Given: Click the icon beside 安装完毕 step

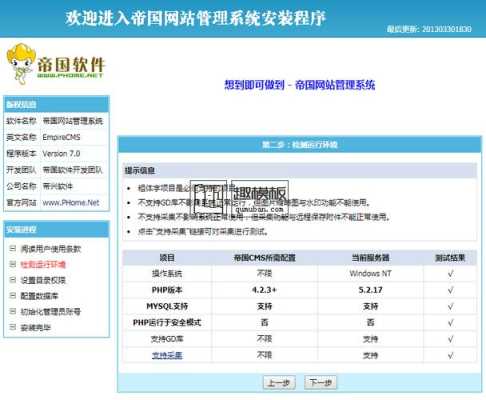Looking at the screenshot, I should click(13, 327).
